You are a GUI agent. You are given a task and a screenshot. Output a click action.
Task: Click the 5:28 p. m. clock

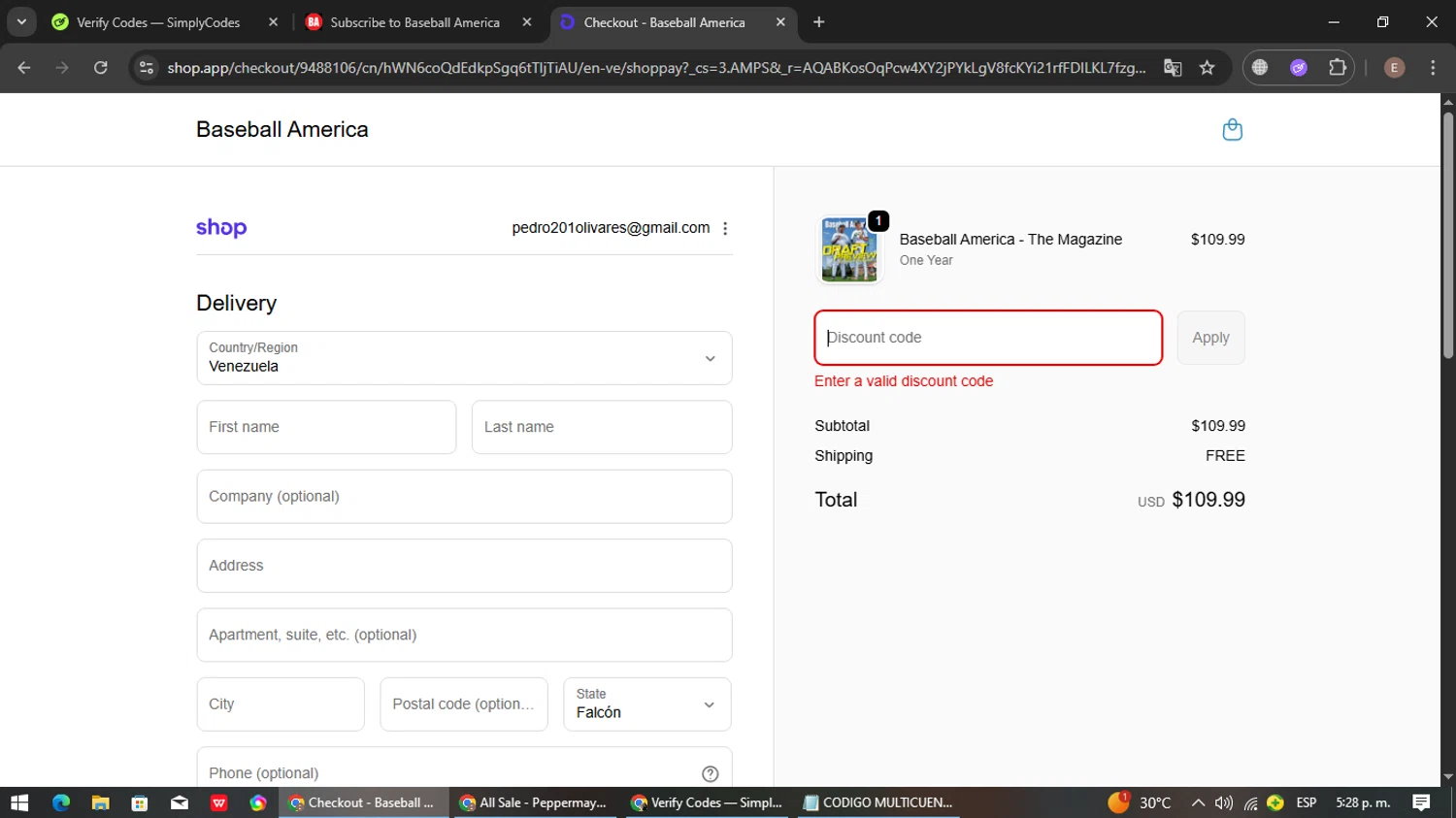pos(1363,802)
